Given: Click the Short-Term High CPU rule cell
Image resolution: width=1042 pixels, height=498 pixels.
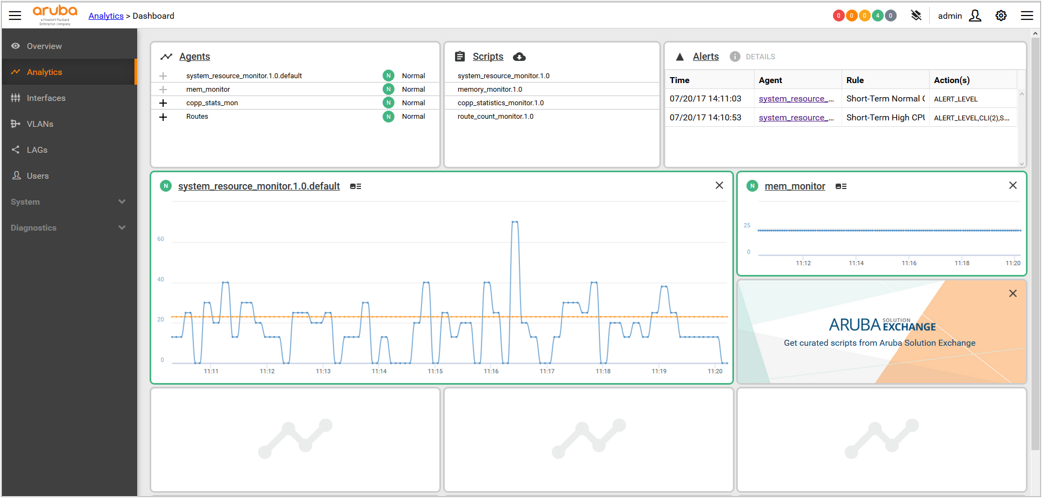Looking at the screenshot, I should (x=885, y=117).
